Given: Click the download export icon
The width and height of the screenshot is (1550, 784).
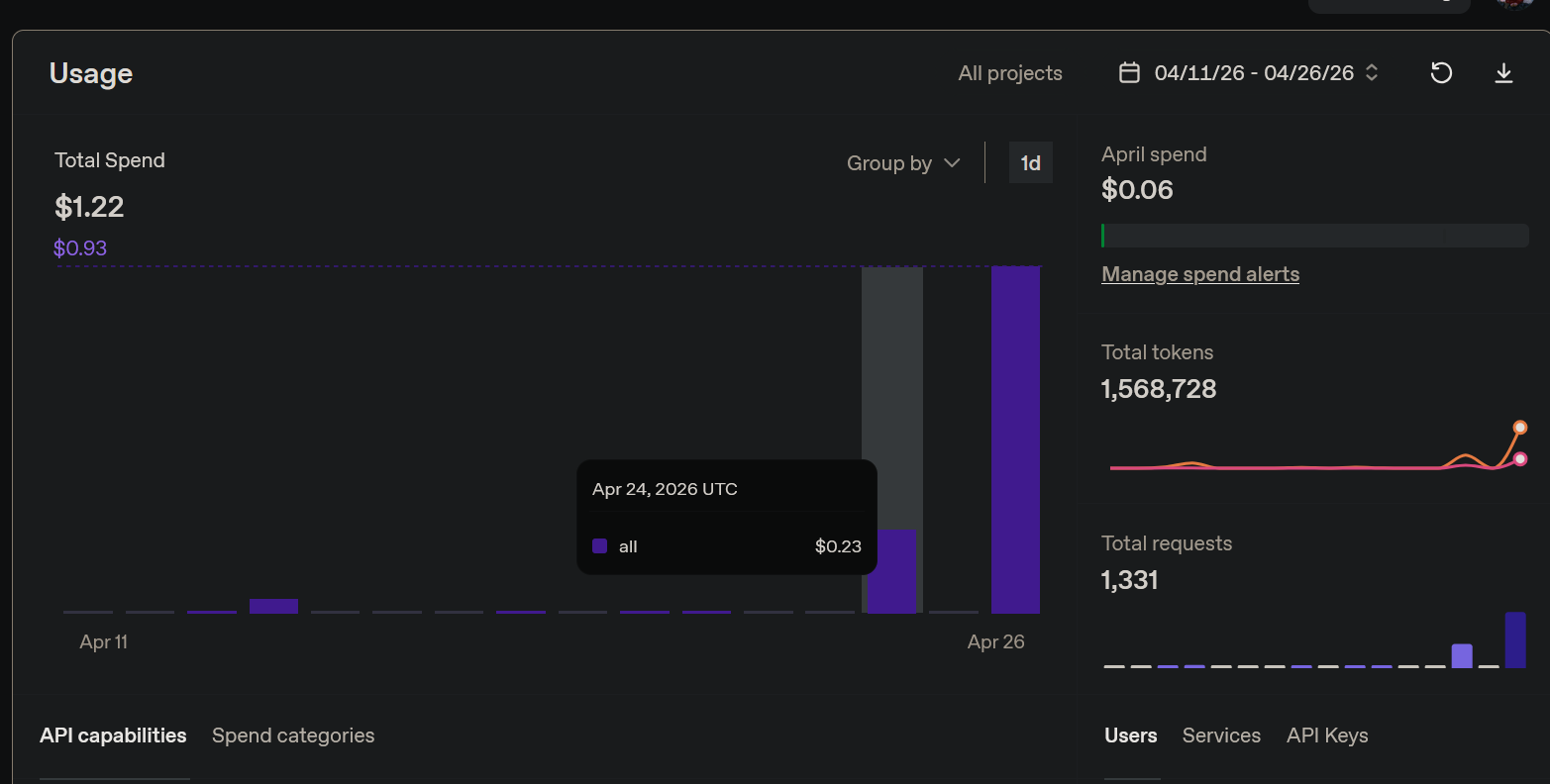Looking at the screenshot, I should [x=1503, y=73].
